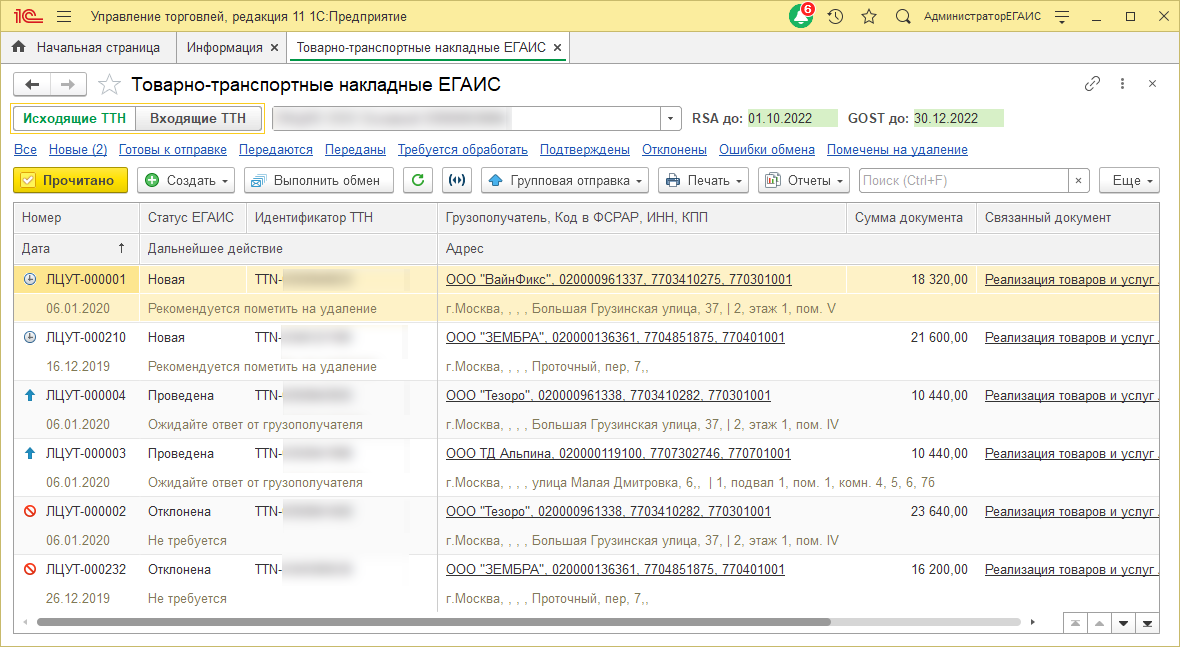Expand the Создать dropdown

click(186, 181)
